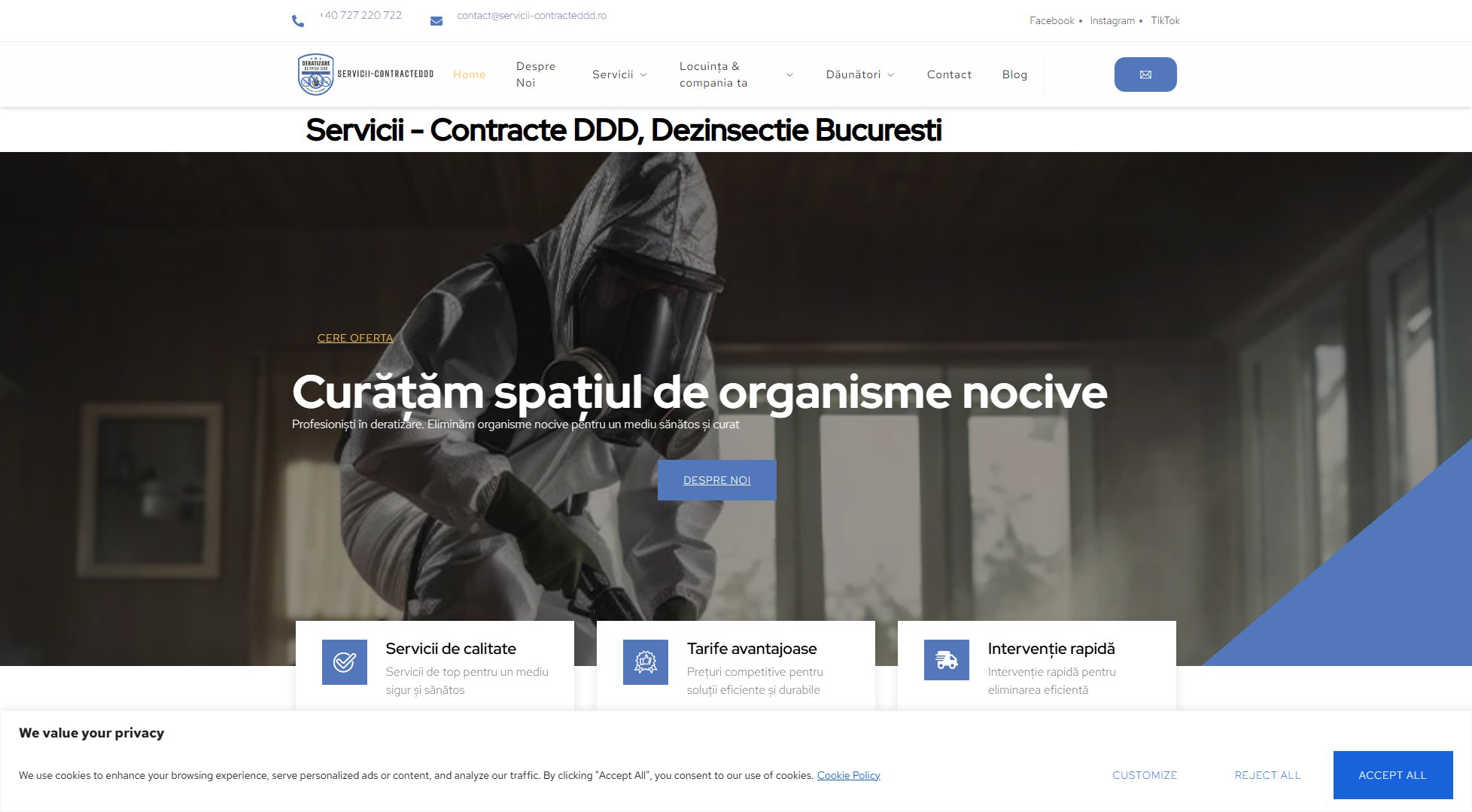Reject all cookies
The height and width of the screenshot is (812, 1472).
pyautogui.click(x=1267, y=774)
